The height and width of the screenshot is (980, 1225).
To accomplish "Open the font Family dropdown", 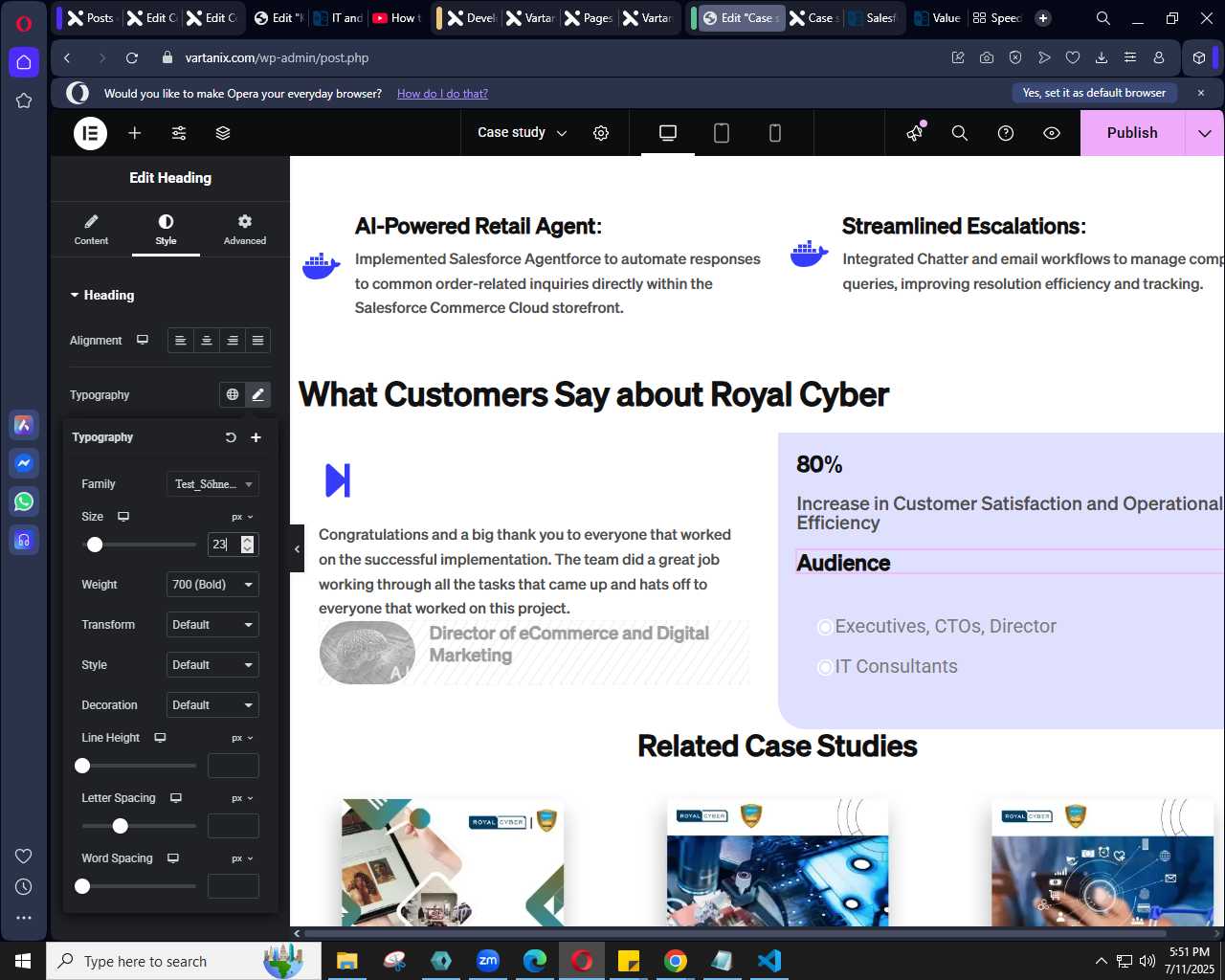I will click(212, 484).
